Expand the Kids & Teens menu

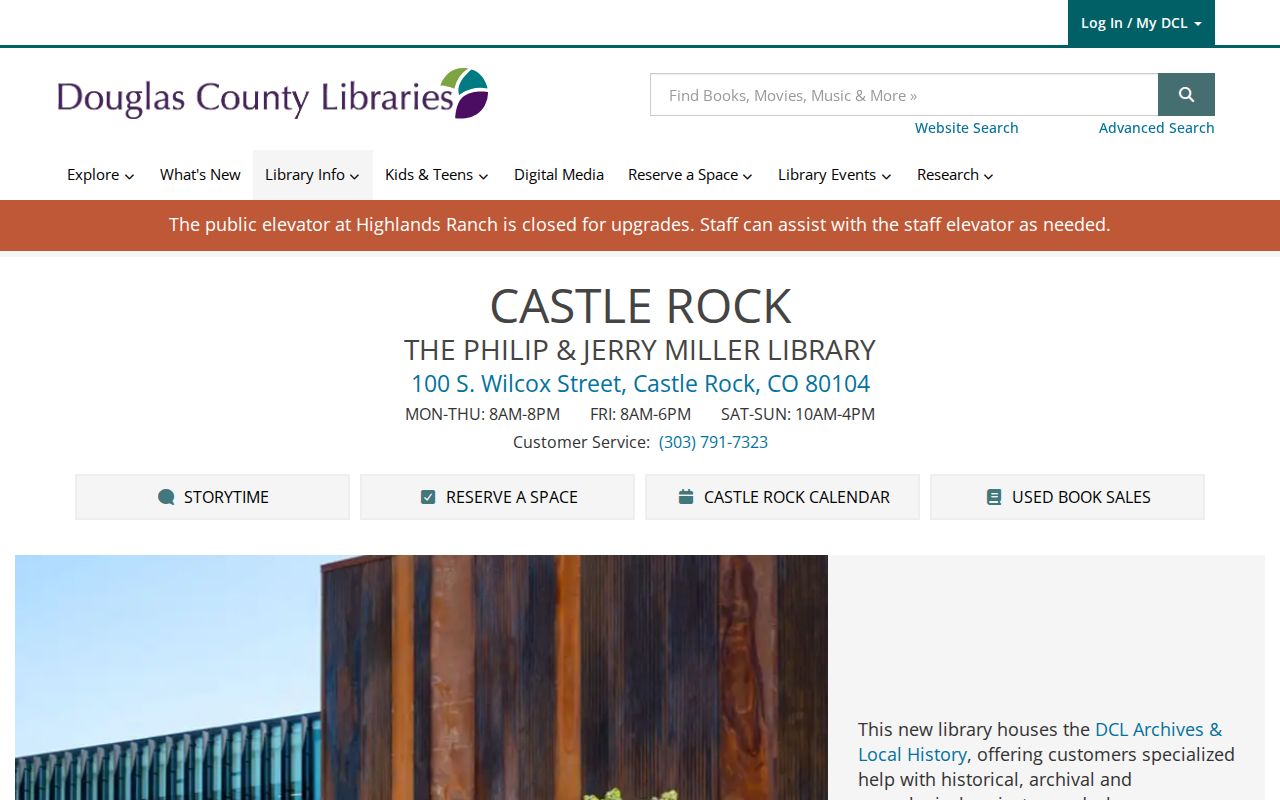(x=436, y=175)
